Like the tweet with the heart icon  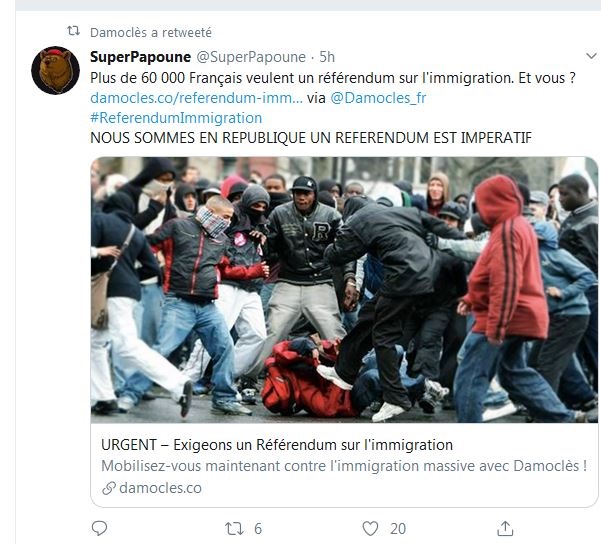pos(370,529)
